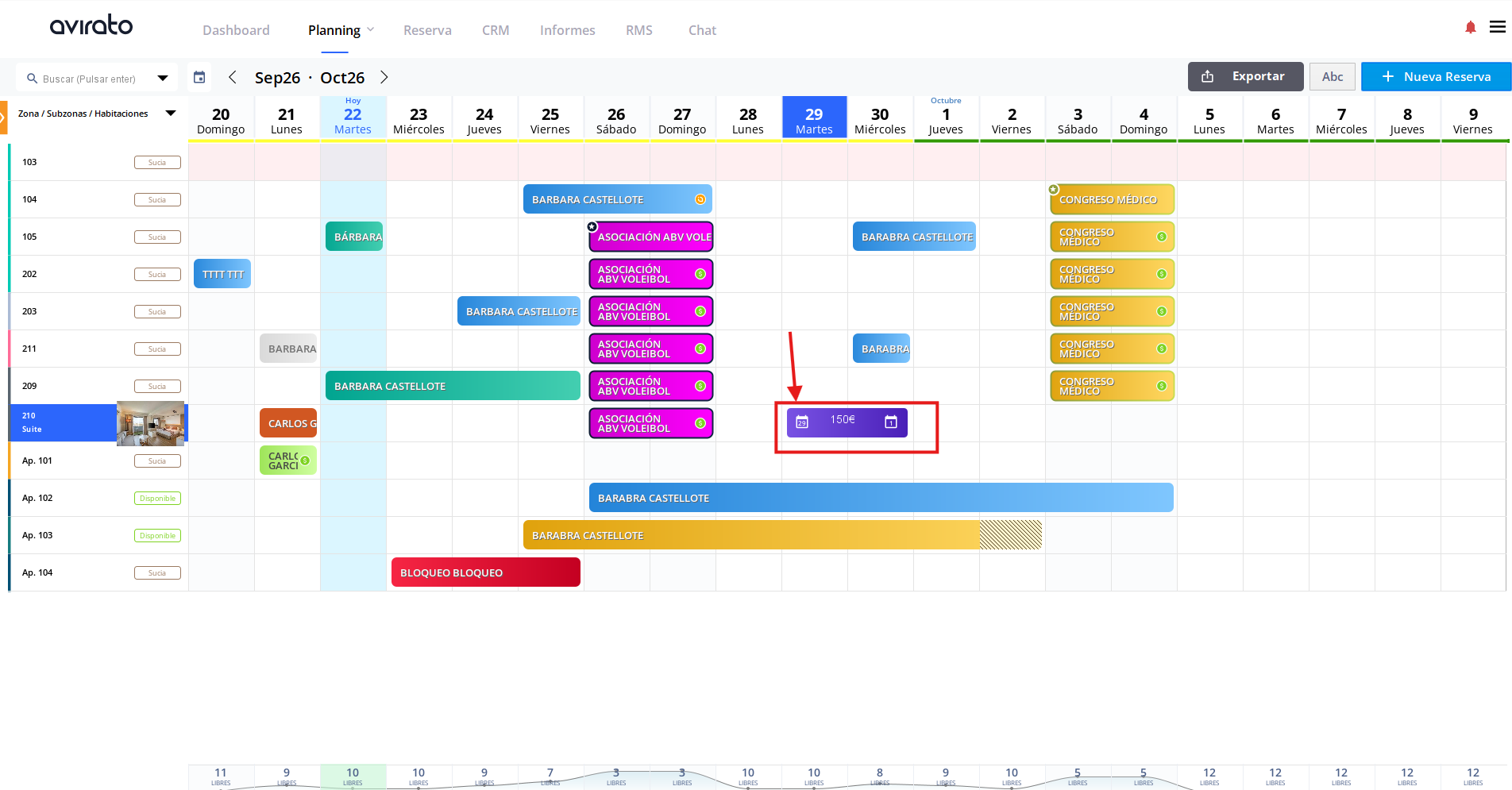This screenshot has width=1512, height=790.
Task: Click star icon on room 105 Asociación ABV
Action: pyautogui.click(x=592, y=227)
